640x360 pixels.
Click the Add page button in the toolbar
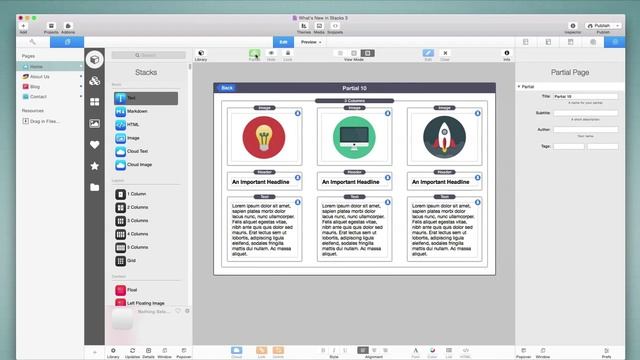tap(23, 27)
